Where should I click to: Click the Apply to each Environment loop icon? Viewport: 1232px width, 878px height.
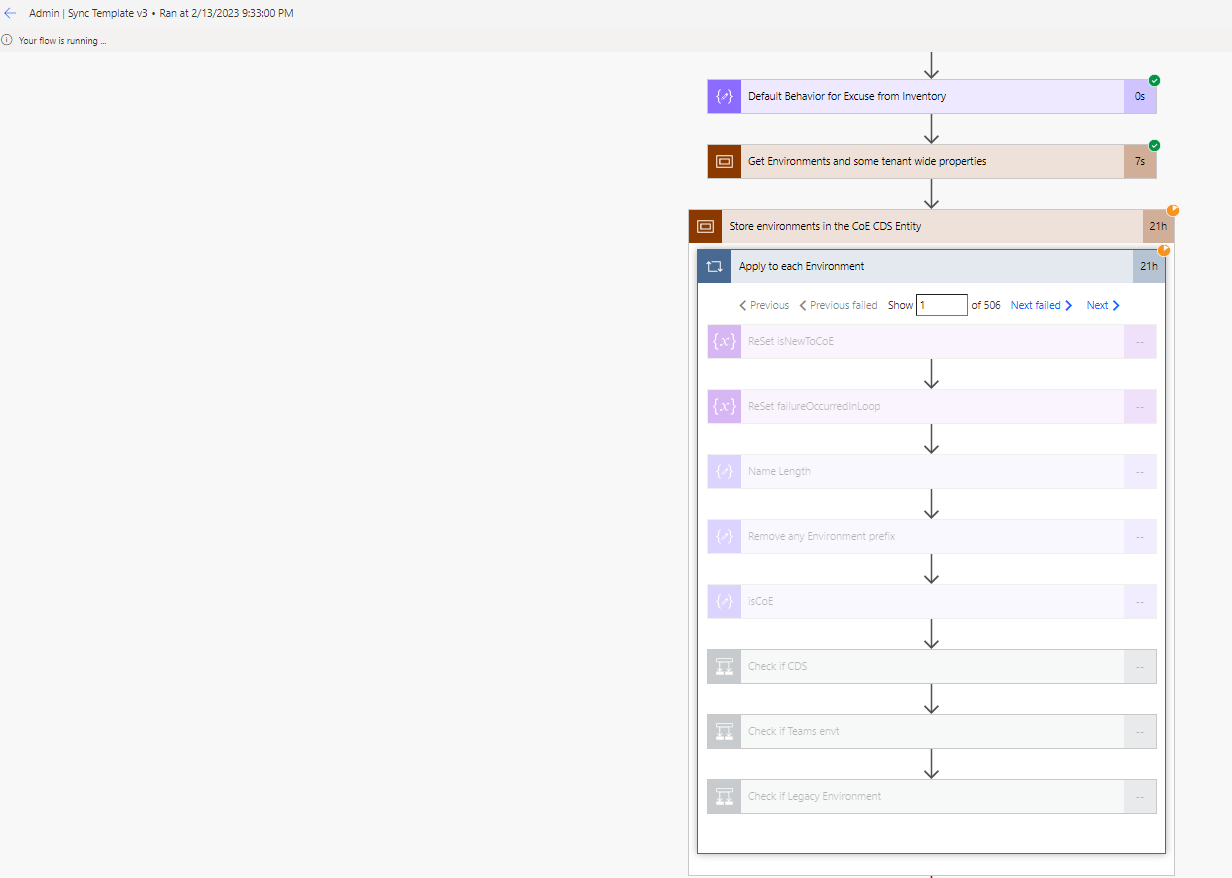pos(714,266)
